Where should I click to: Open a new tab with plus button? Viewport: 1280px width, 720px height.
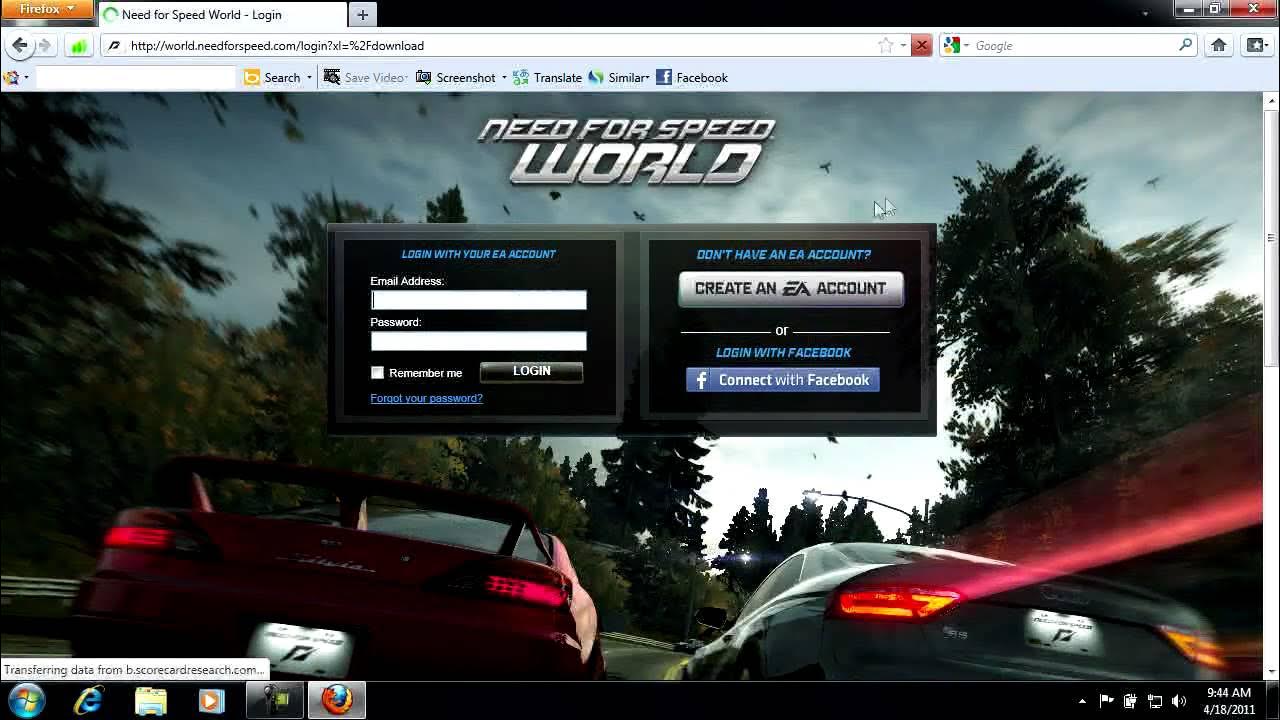[x=362, y=14]
